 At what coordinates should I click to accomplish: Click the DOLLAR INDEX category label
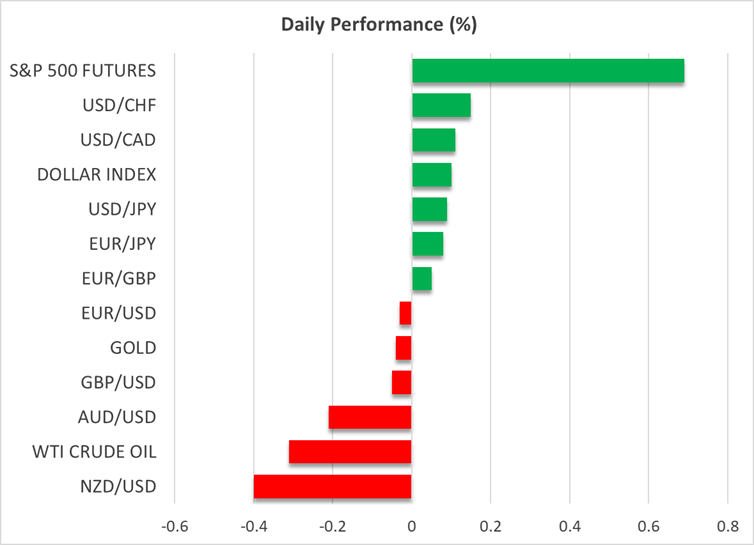click(96, 175)
